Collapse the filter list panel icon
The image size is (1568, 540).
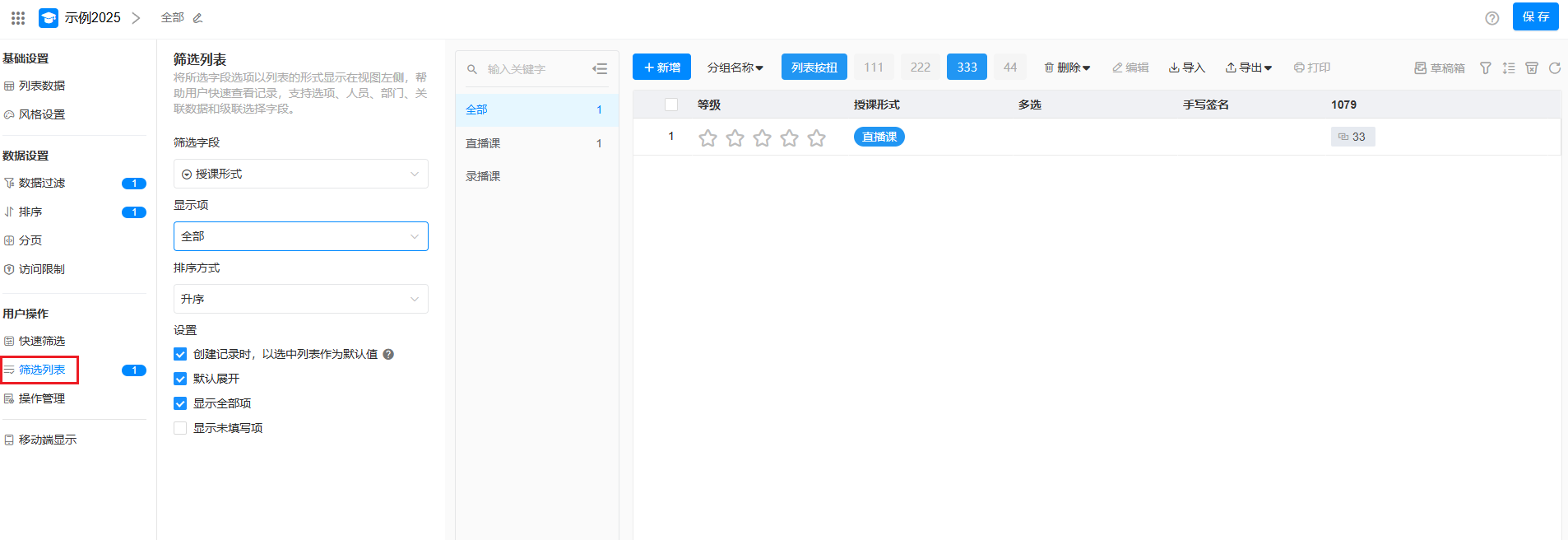pos(600,69)
